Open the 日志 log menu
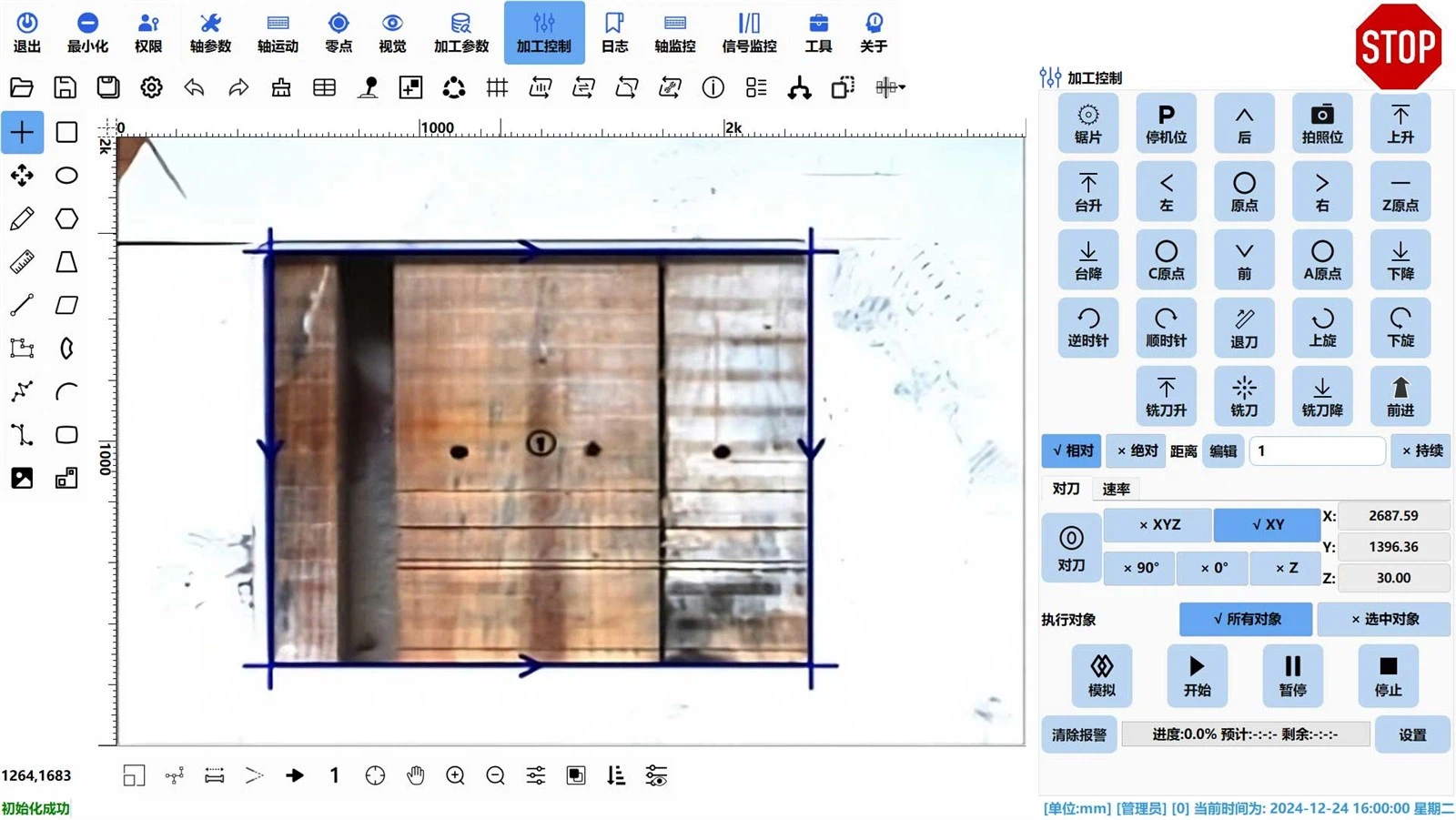The image size is (1456, 820). coord(614,33)
